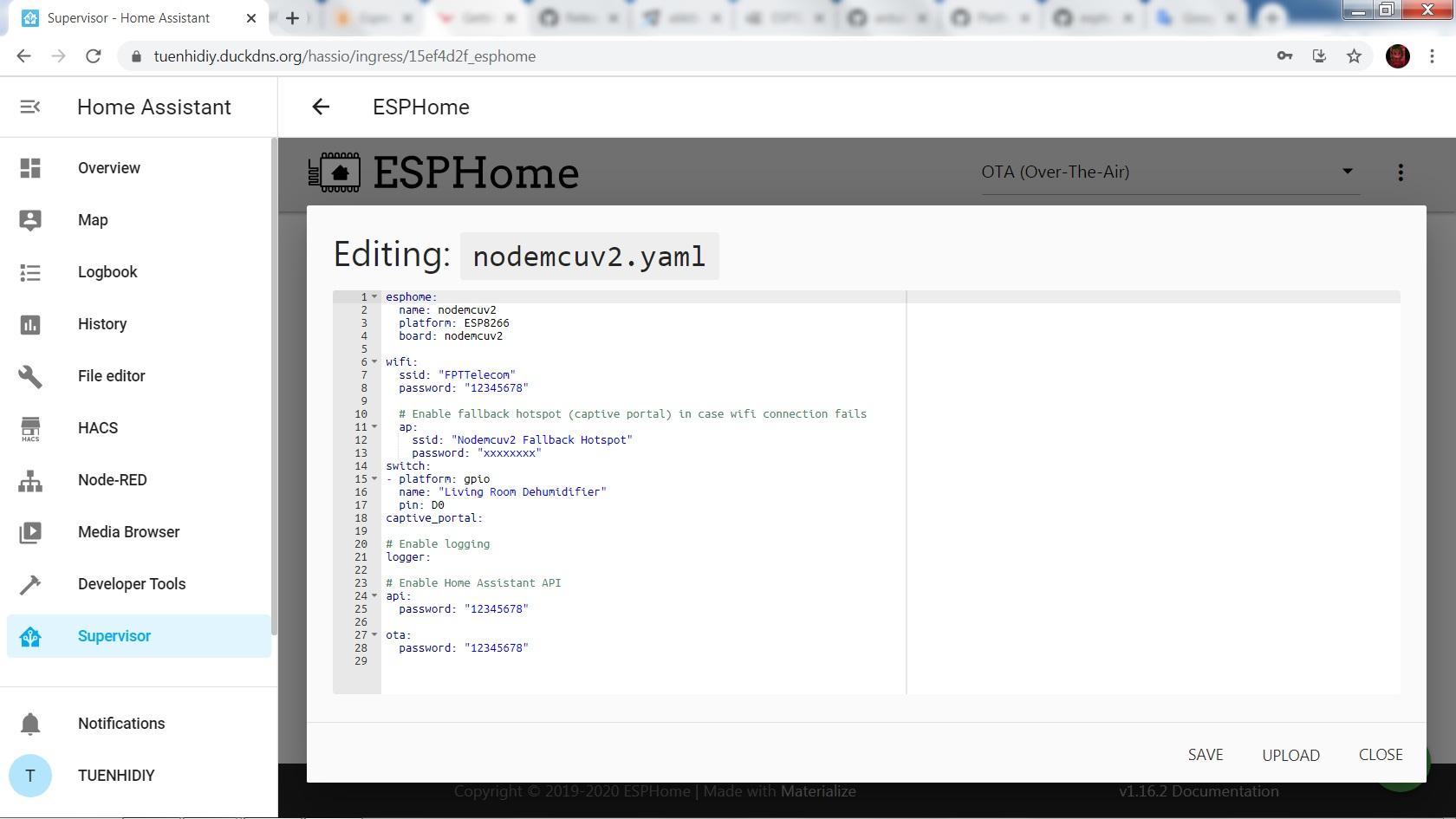This screenshot has height=819, width=1456.
Task: Upload the configuration to the device
Action: [x=1290, y=755]
